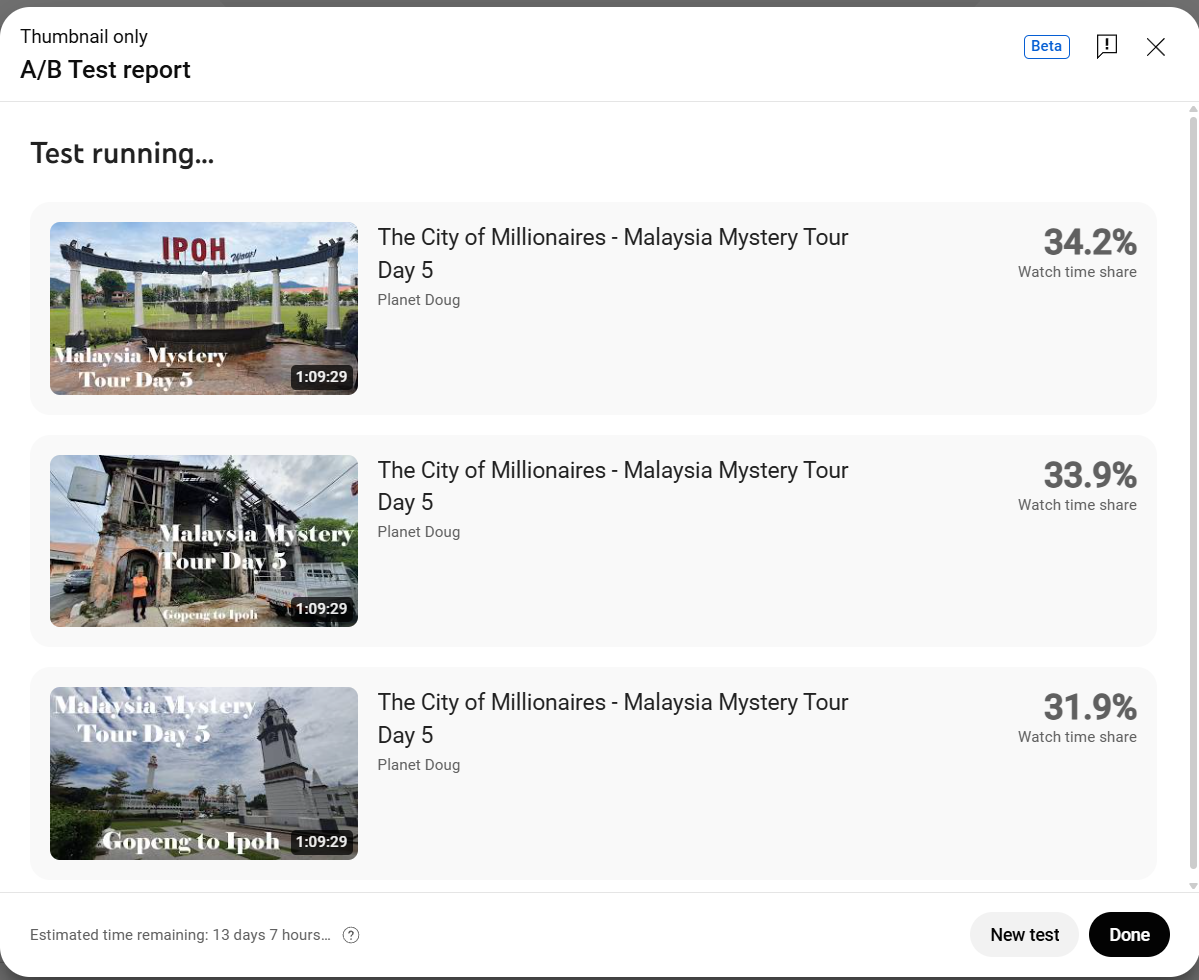Viewport: 1199px width, 980px height.
Task: Click the 33.9% watch time share
Action: coord(1089,475)
